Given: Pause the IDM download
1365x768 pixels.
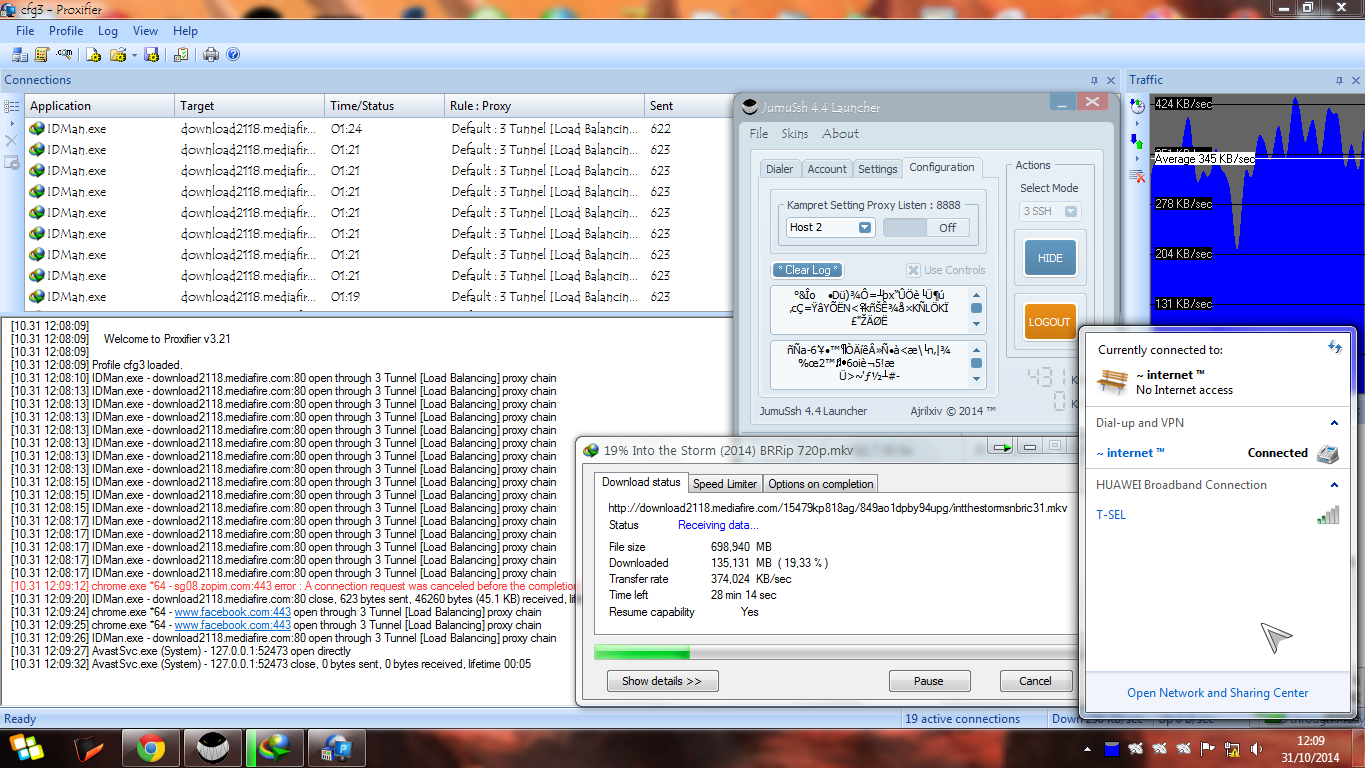Looking at the screenshot, I should pos(929,681).
